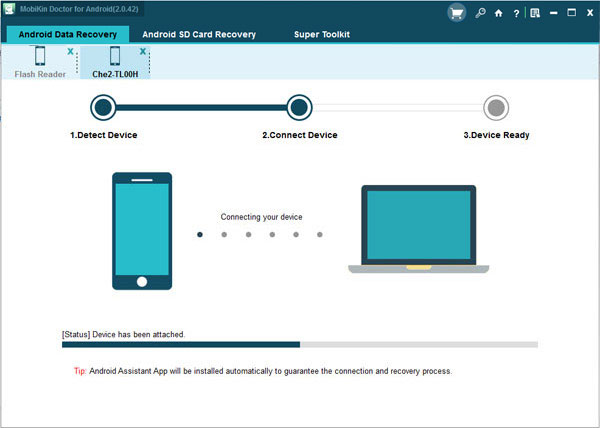Minimize the MobiKin window
600x428 pixels.
tap(553, 13)
